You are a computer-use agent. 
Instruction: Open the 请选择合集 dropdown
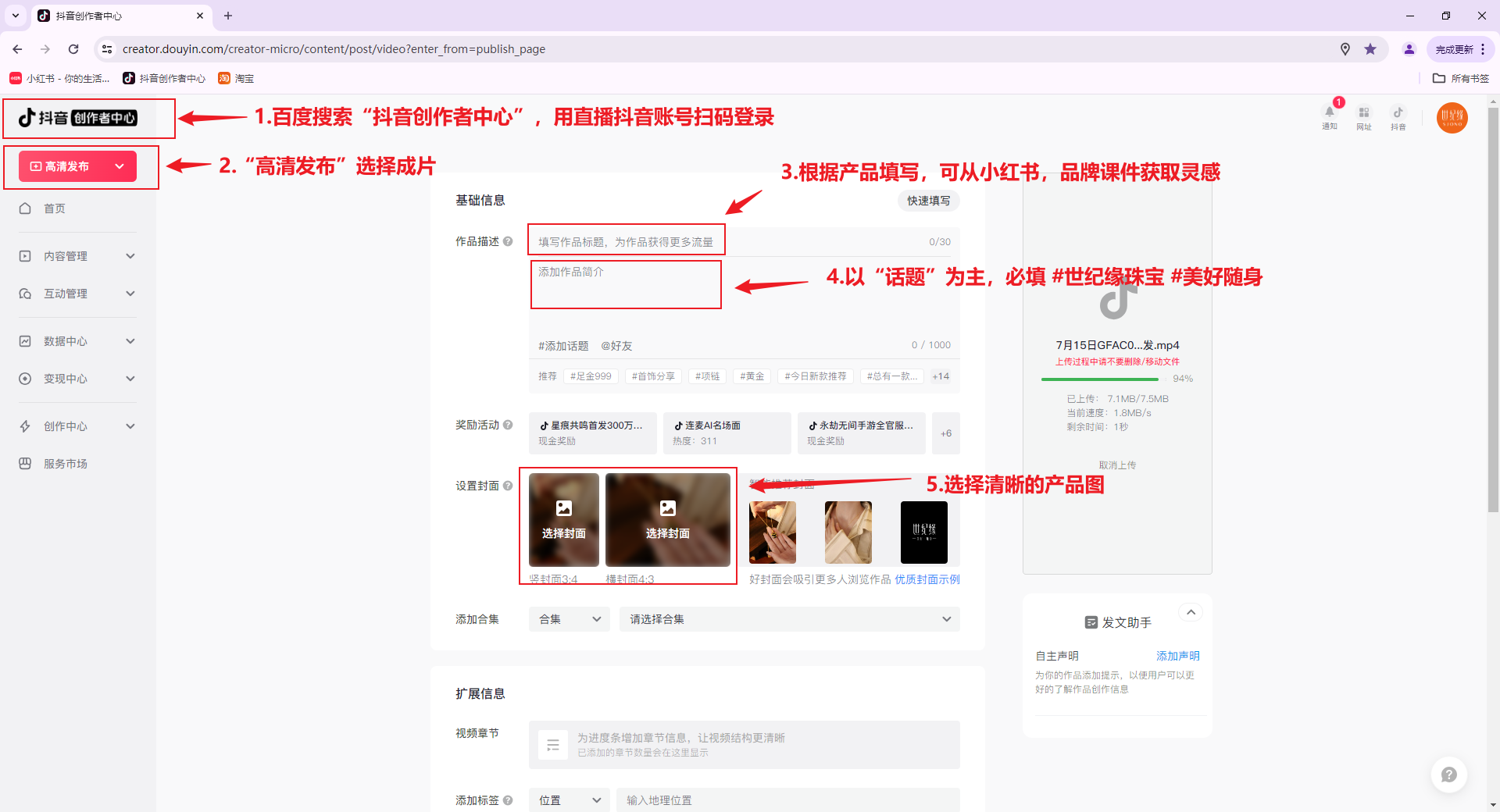(x=789, y=619)
